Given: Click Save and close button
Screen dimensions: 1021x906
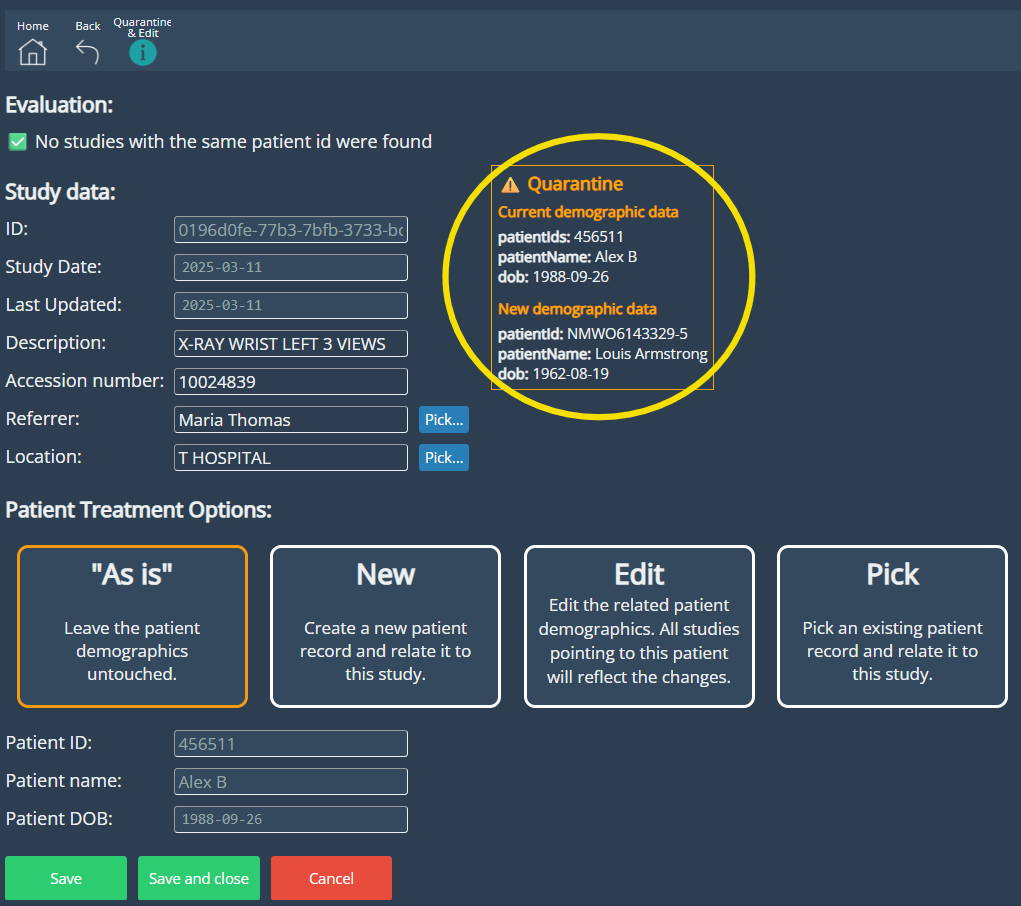Looking at the screenshot, I should tap(199, 878).
